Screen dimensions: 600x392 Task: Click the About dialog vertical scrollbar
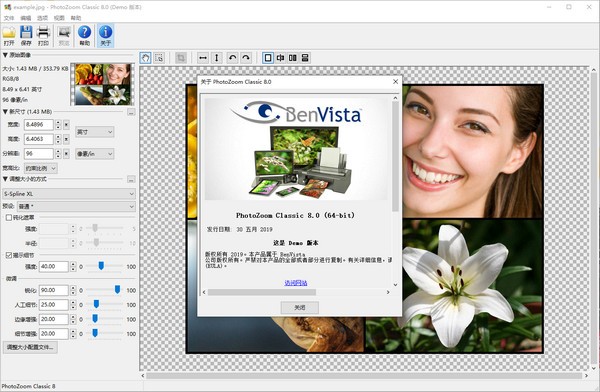pos(395,156)
